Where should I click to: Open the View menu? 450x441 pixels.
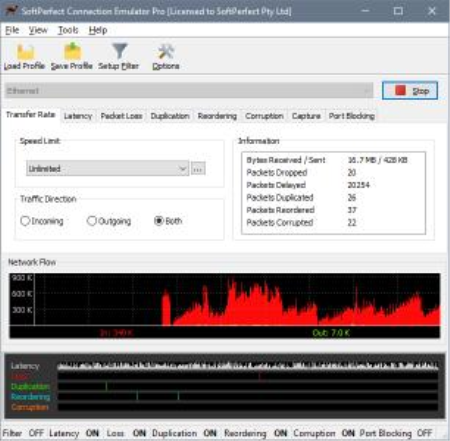(38, 30)
